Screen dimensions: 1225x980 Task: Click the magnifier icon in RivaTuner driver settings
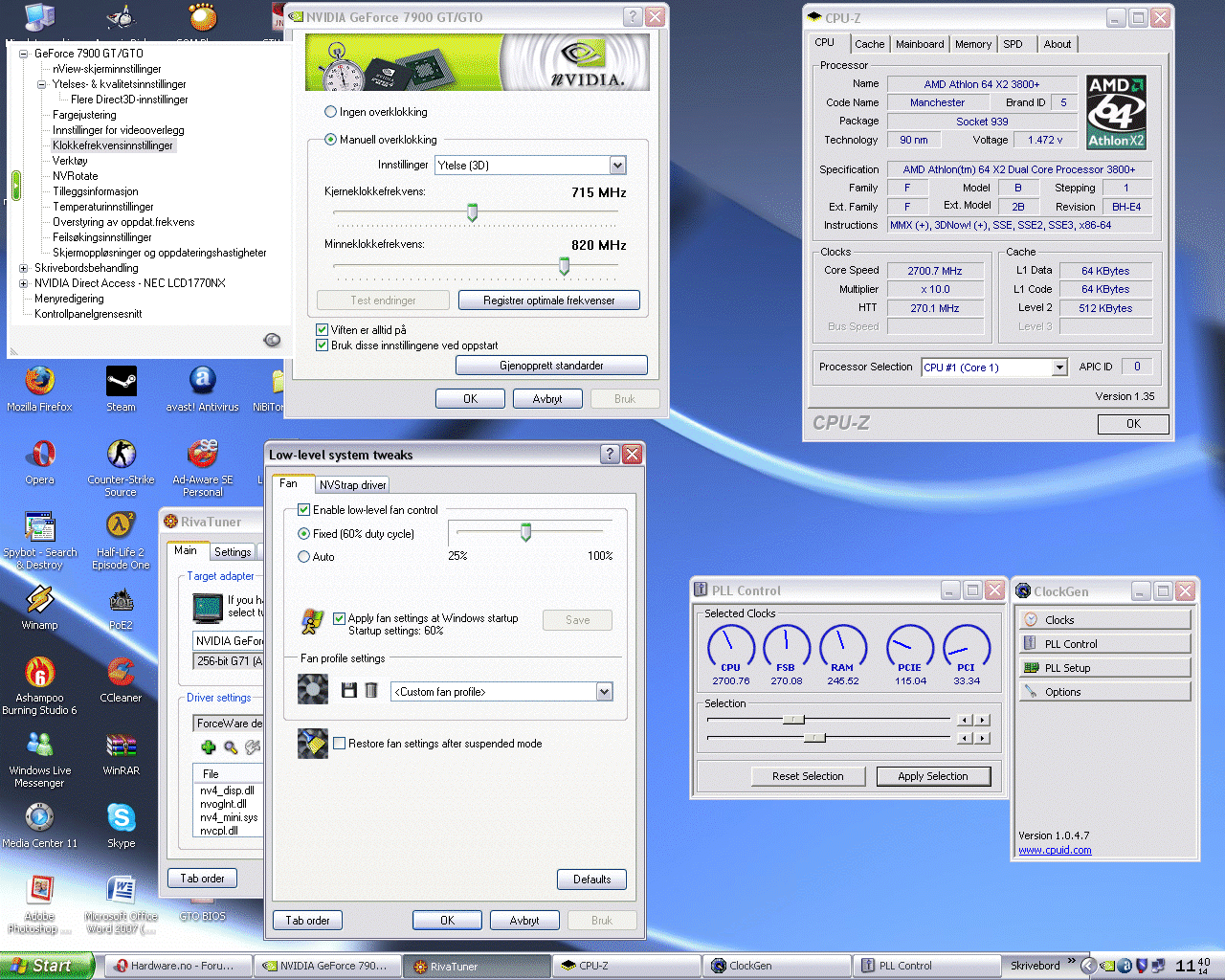(x=231, y=747)
